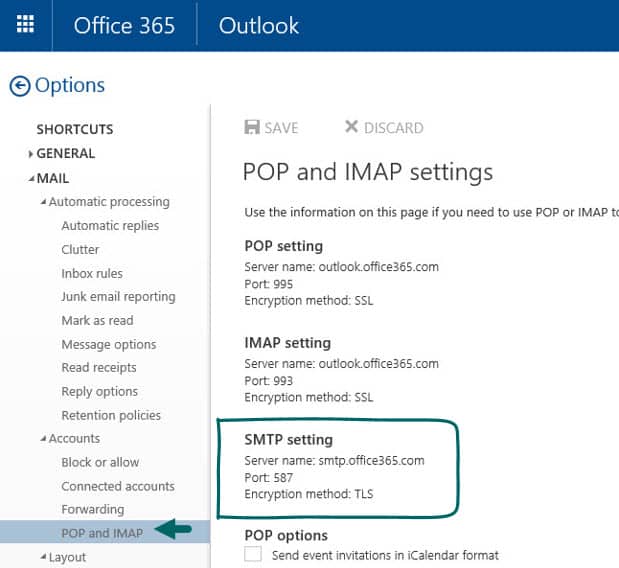
Task: Collapse the MAIL section triangle
Action: point(31,179)
